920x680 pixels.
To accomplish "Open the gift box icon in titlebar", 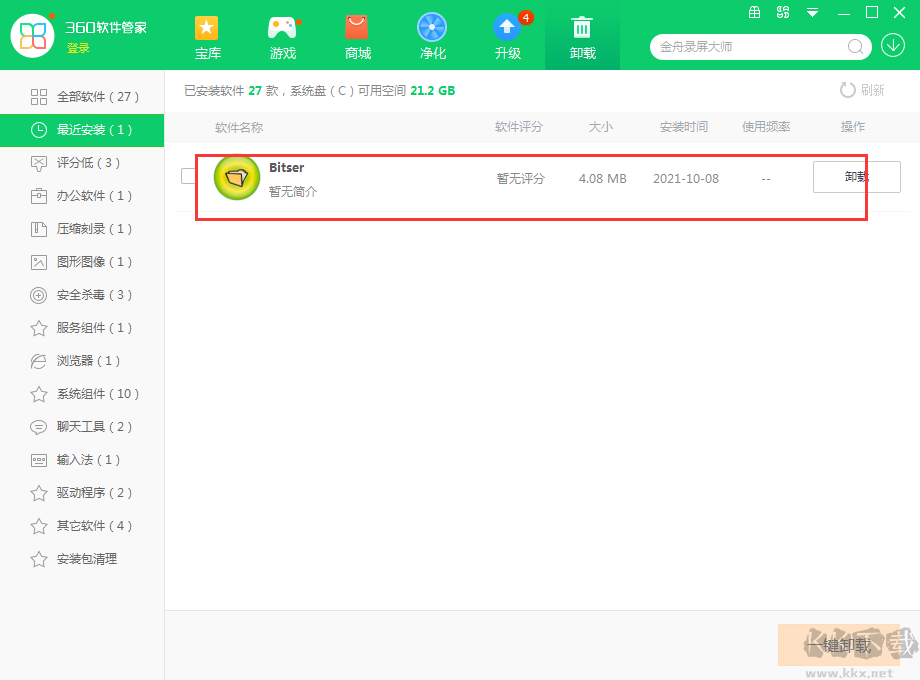I will [755, 13].
